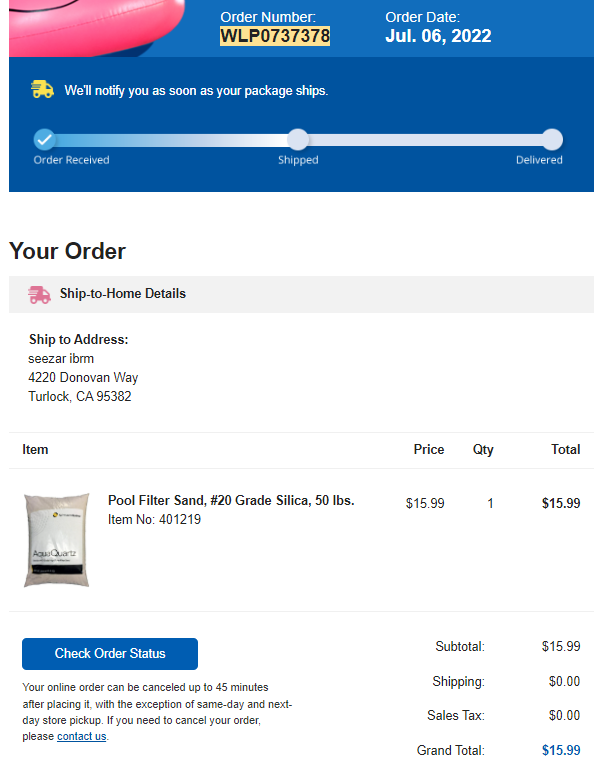Click the pink Ship-to-Home truck icon

pos(39,294)
